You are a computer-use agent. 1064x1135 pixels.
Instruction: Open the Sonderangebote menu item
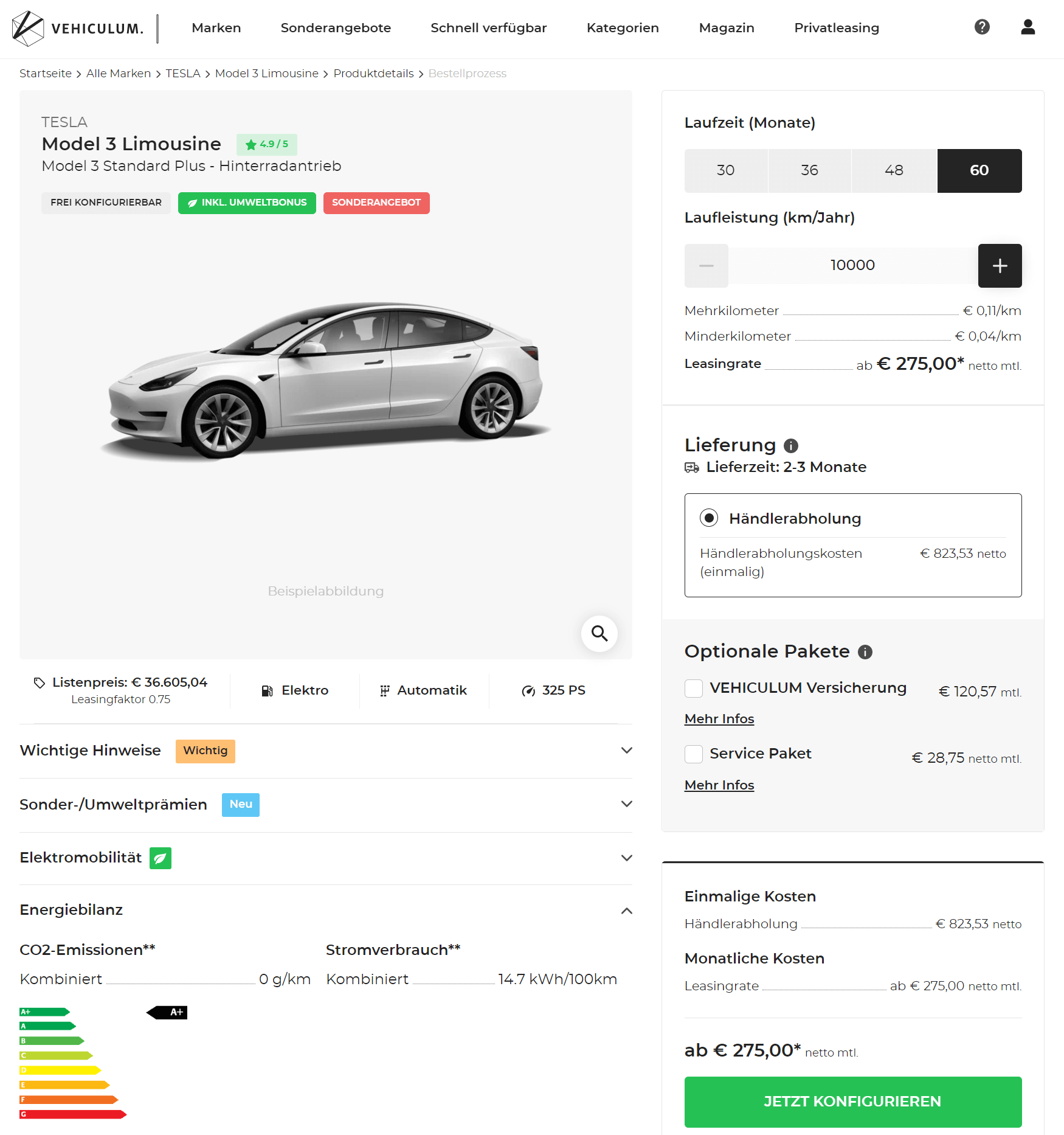click(336, 28)
